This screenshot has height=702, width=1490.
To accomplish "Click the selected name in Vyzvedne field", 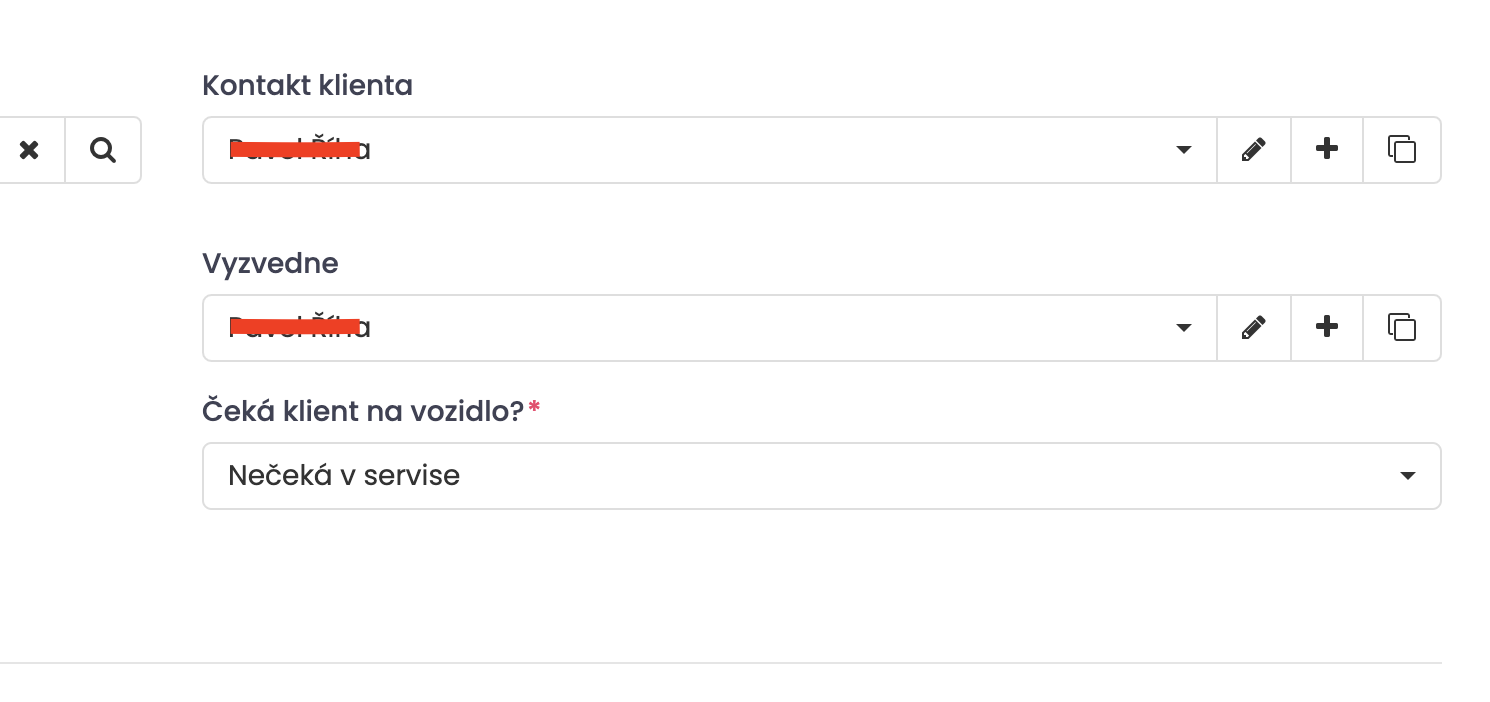I will point(299,328).
